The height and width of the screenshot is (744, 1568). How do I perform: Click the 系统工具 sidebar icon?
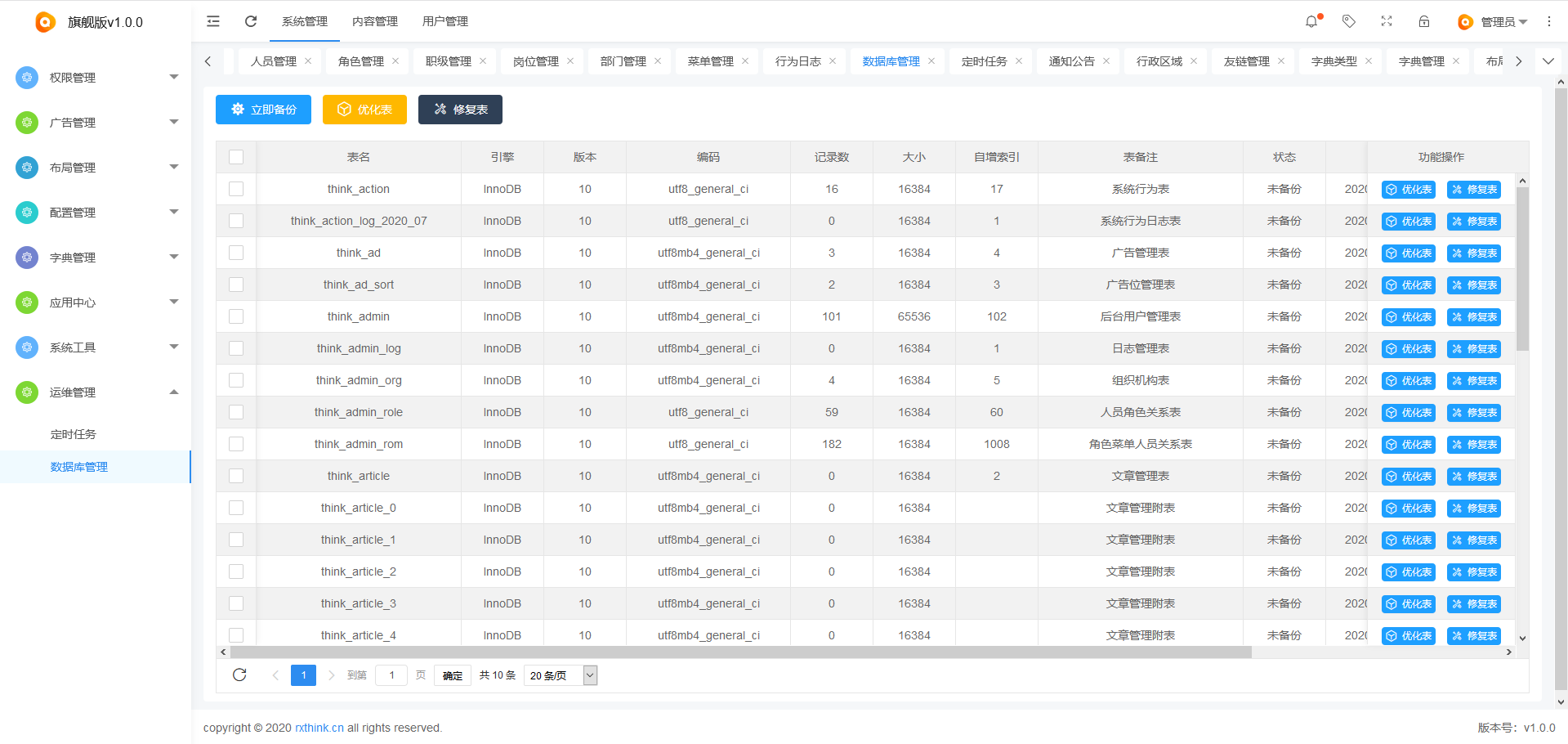click(27, 347)
